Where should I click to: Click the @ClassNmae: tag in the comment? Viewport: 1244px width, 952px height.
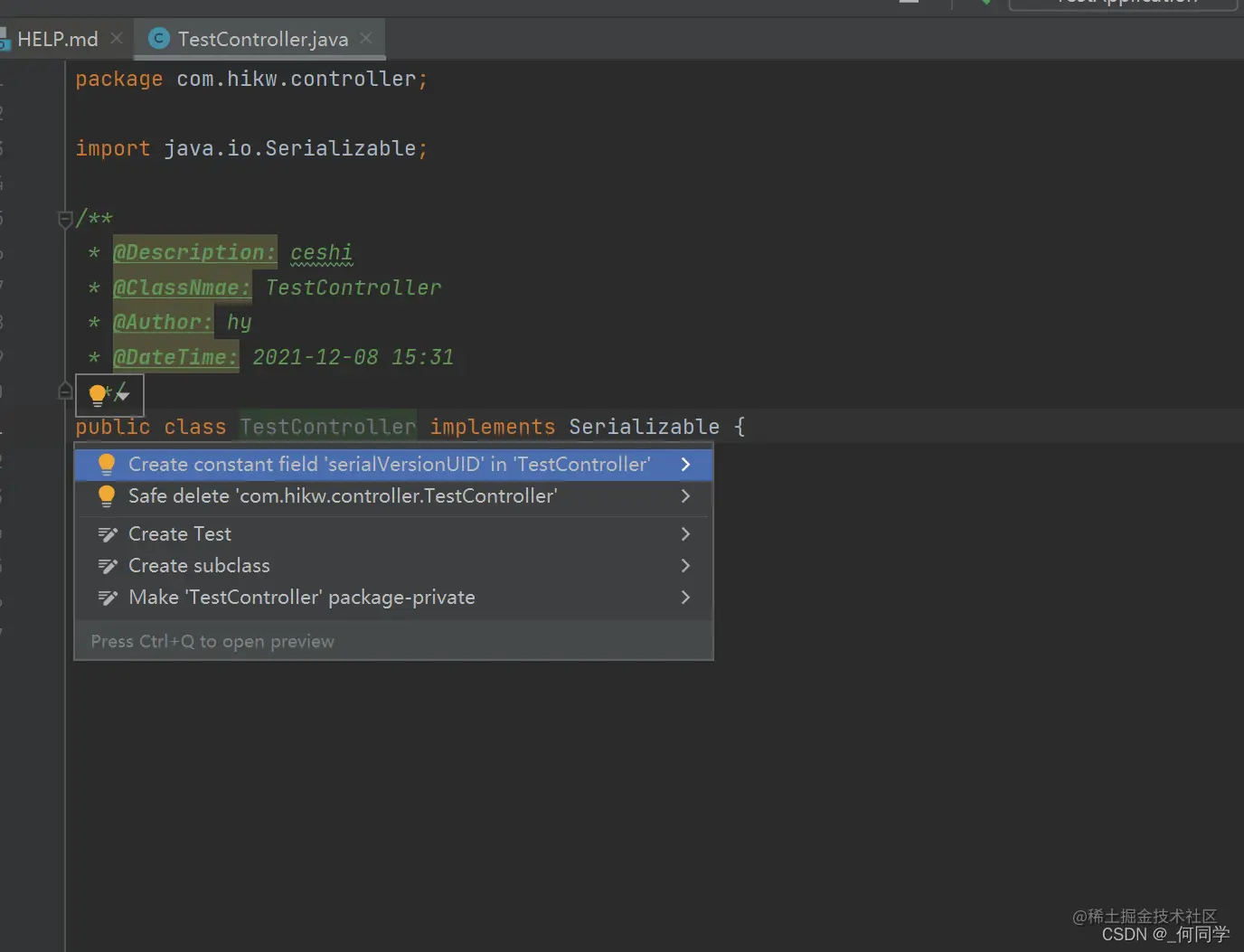pyautogui.click(x=182, y=287)
